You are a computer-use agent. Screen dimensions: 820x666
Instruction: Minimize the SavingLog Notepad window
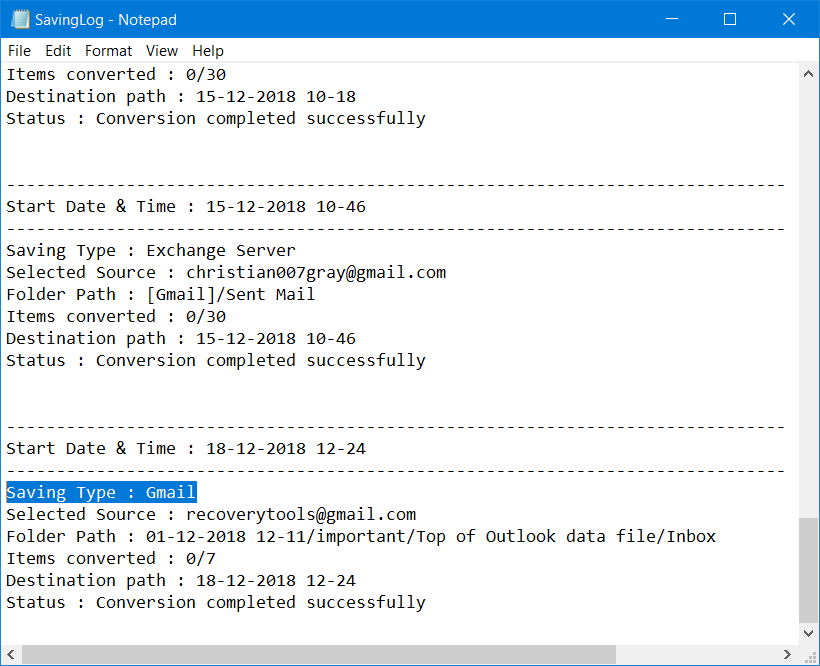pyautogui.click(x=672, y=19)
